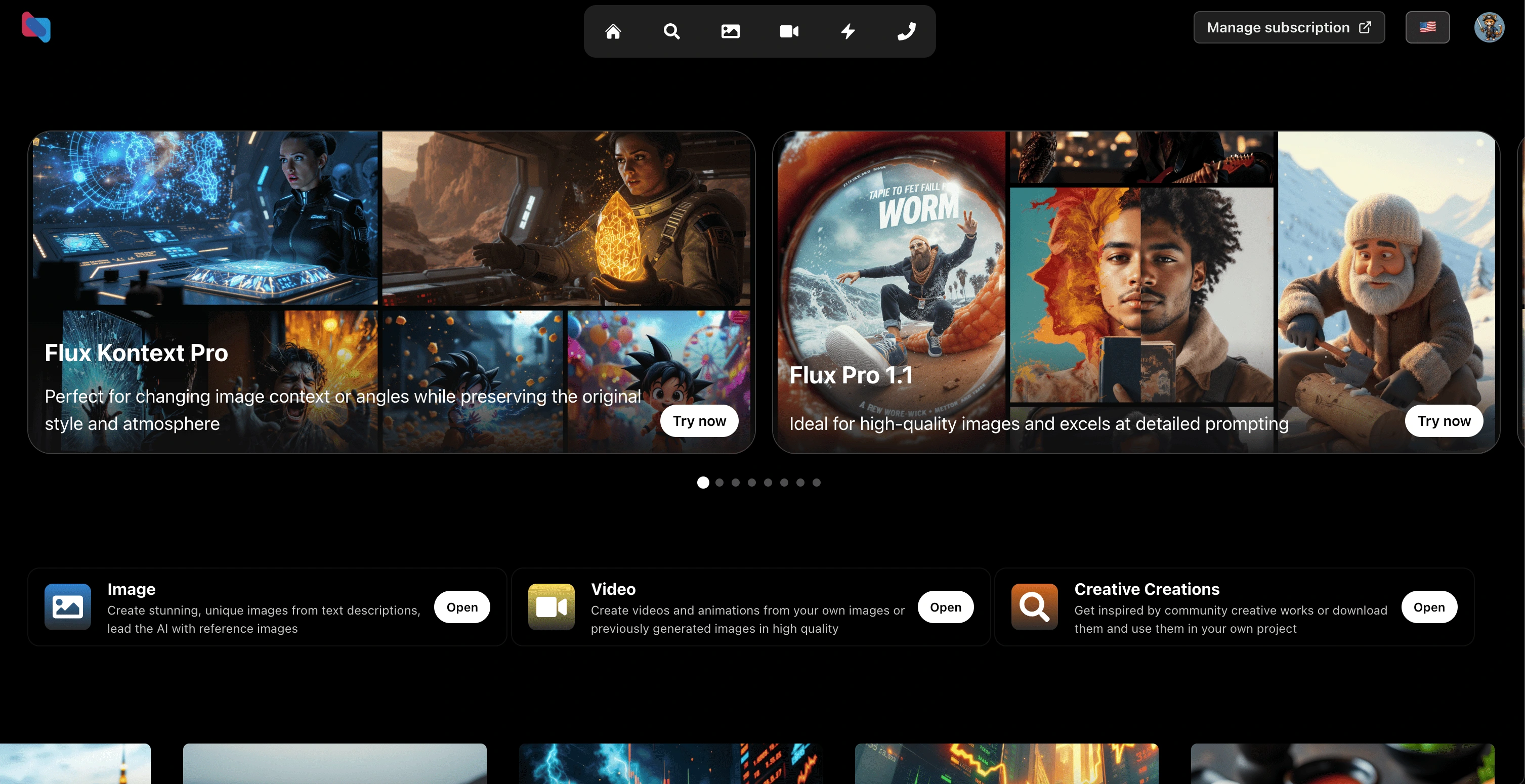This screenshot has height=784, width=1525.
Task: Click the video camera nav icon
Action: click(788, 31)
